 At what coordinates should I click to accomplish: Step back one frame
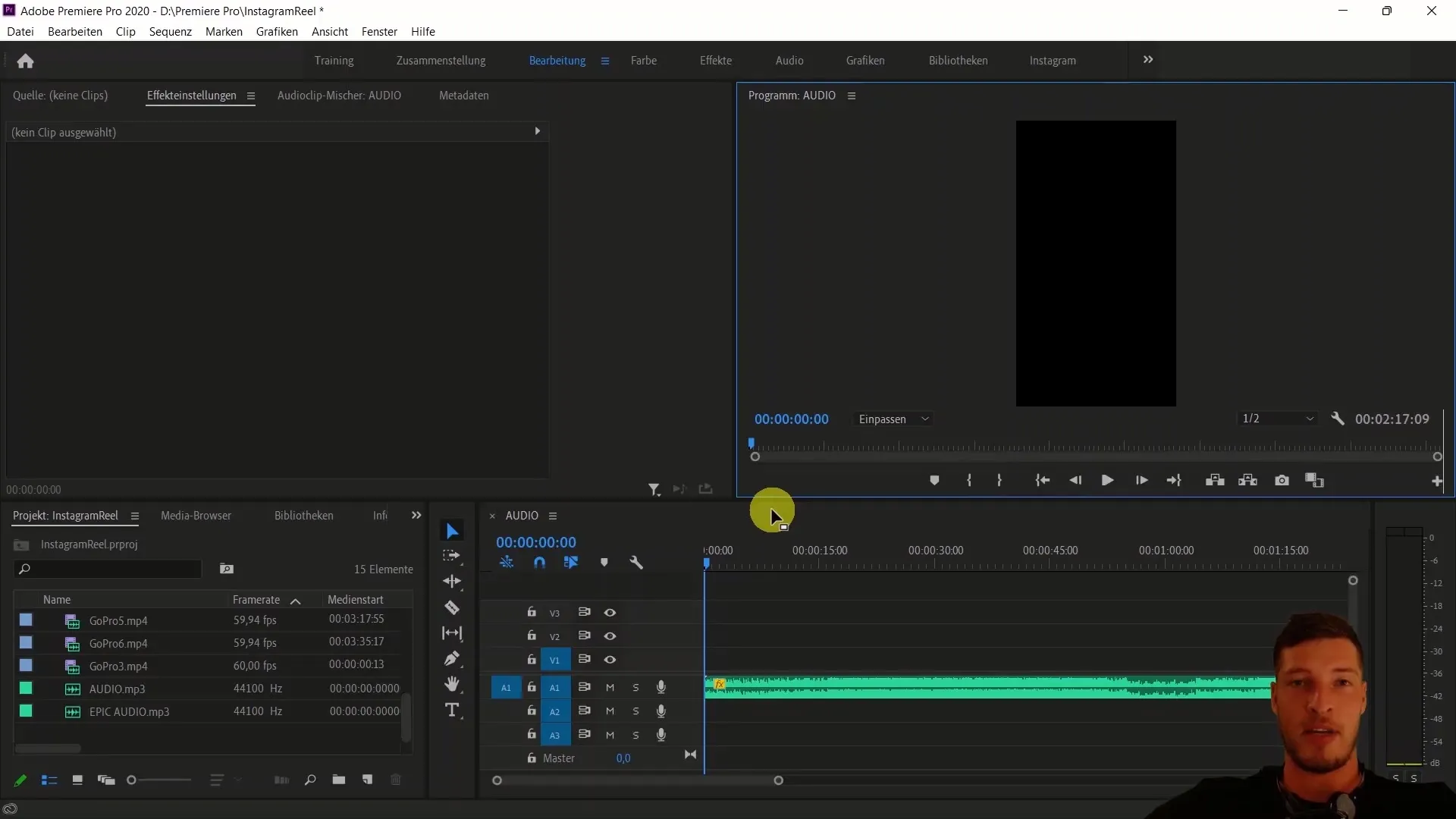(1075, 481)
